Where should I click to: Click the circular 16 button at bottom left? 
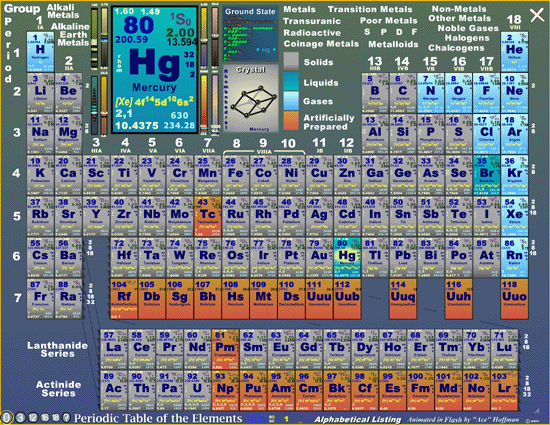(x=45, y=417)
